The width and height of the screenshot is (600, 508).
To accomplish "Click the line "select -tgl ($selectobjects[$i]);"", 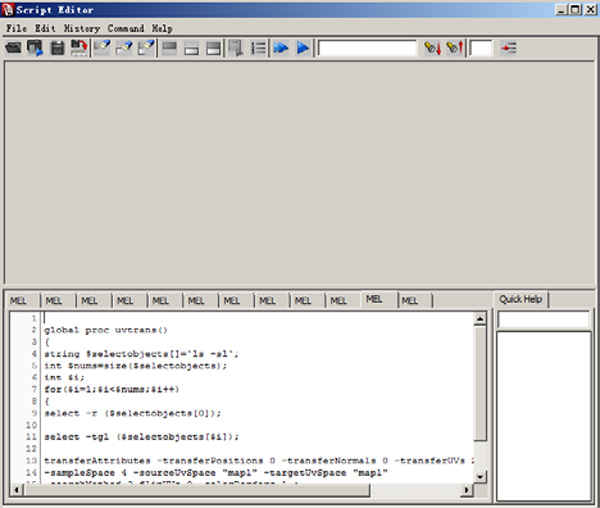I will pyautogui.click(x=141, y=437).
